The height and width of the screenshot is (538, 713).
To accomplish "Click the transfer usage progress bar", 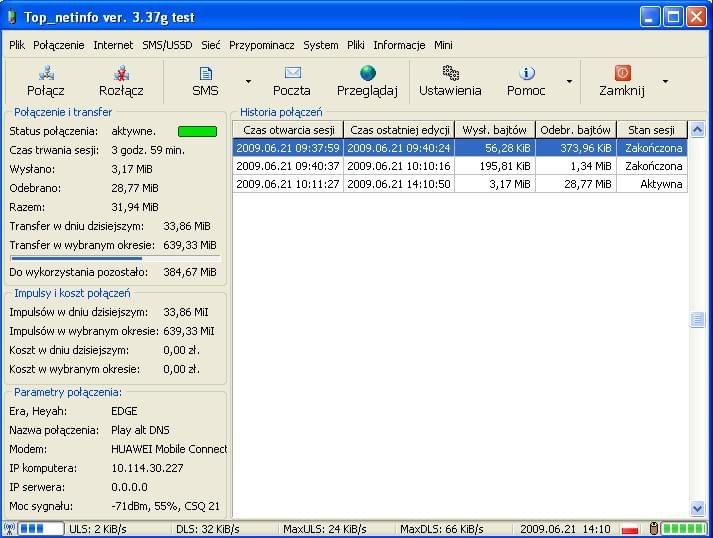I will click(115, 258).
